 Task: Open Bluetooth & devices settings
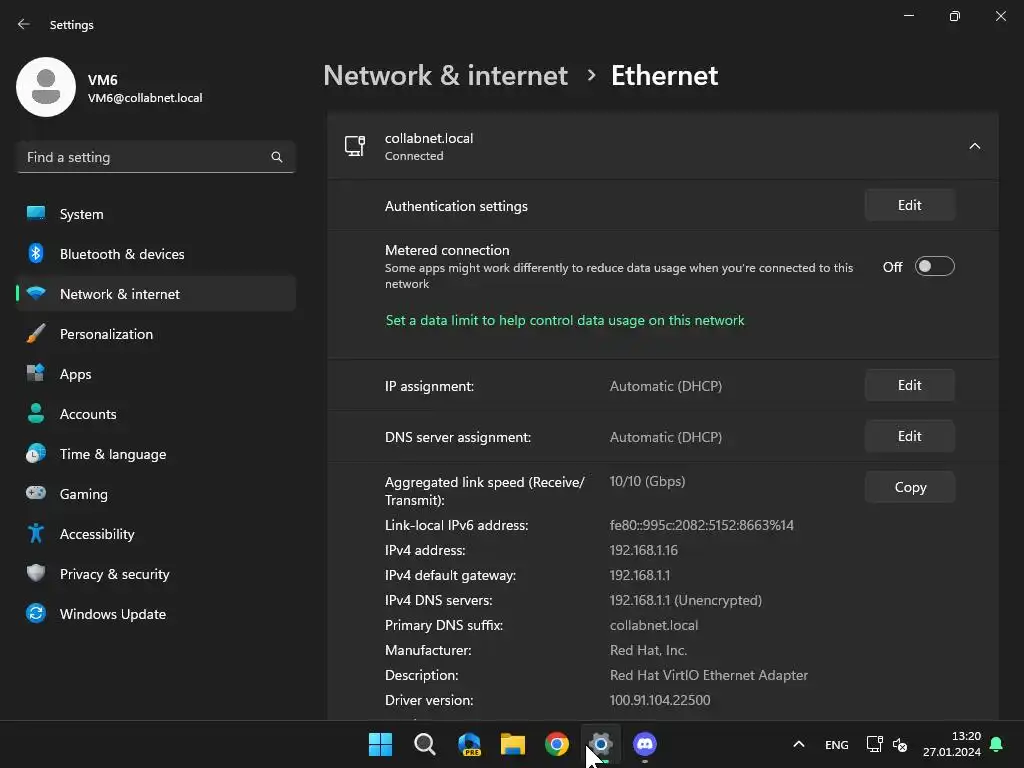pyautogui.click(x=122, y=254)
